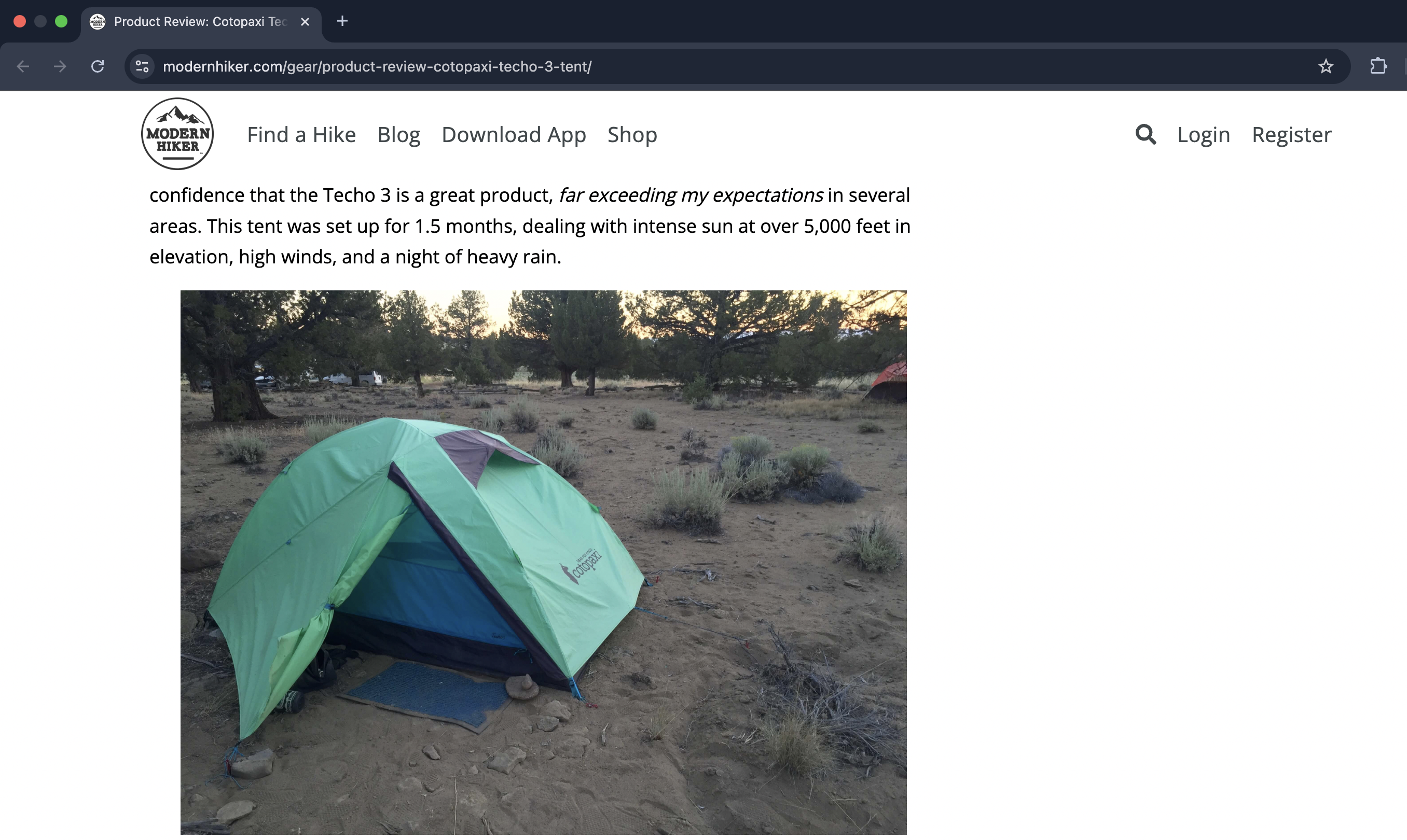This screenshot has height=840, width=1407.
Task: Visit the Shop page
Action: click(x=632, y=135)
